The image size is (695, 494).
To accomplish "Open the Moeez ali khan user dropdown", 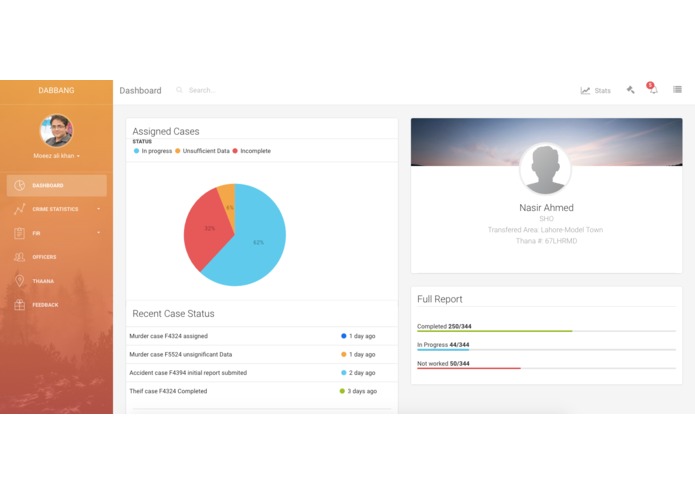I will pos(56,156).
